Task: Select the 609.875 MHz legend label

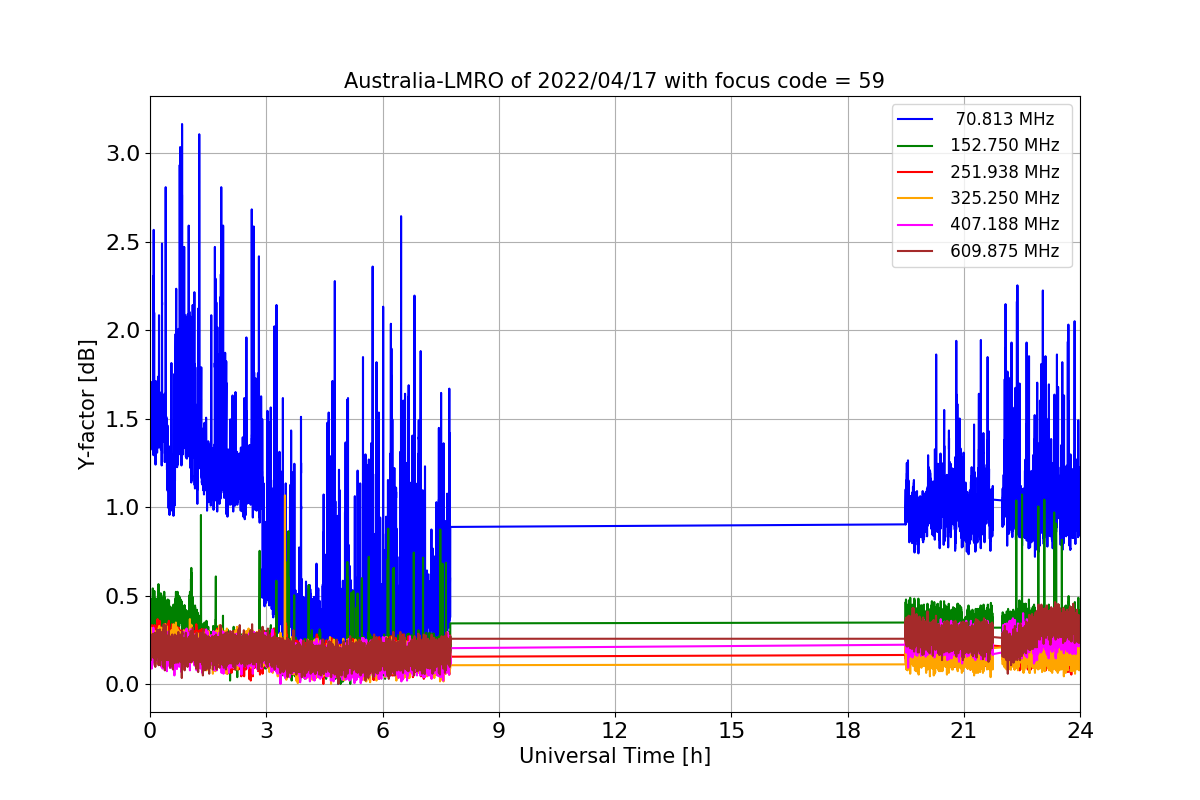Action: (x=1005, y=251)
